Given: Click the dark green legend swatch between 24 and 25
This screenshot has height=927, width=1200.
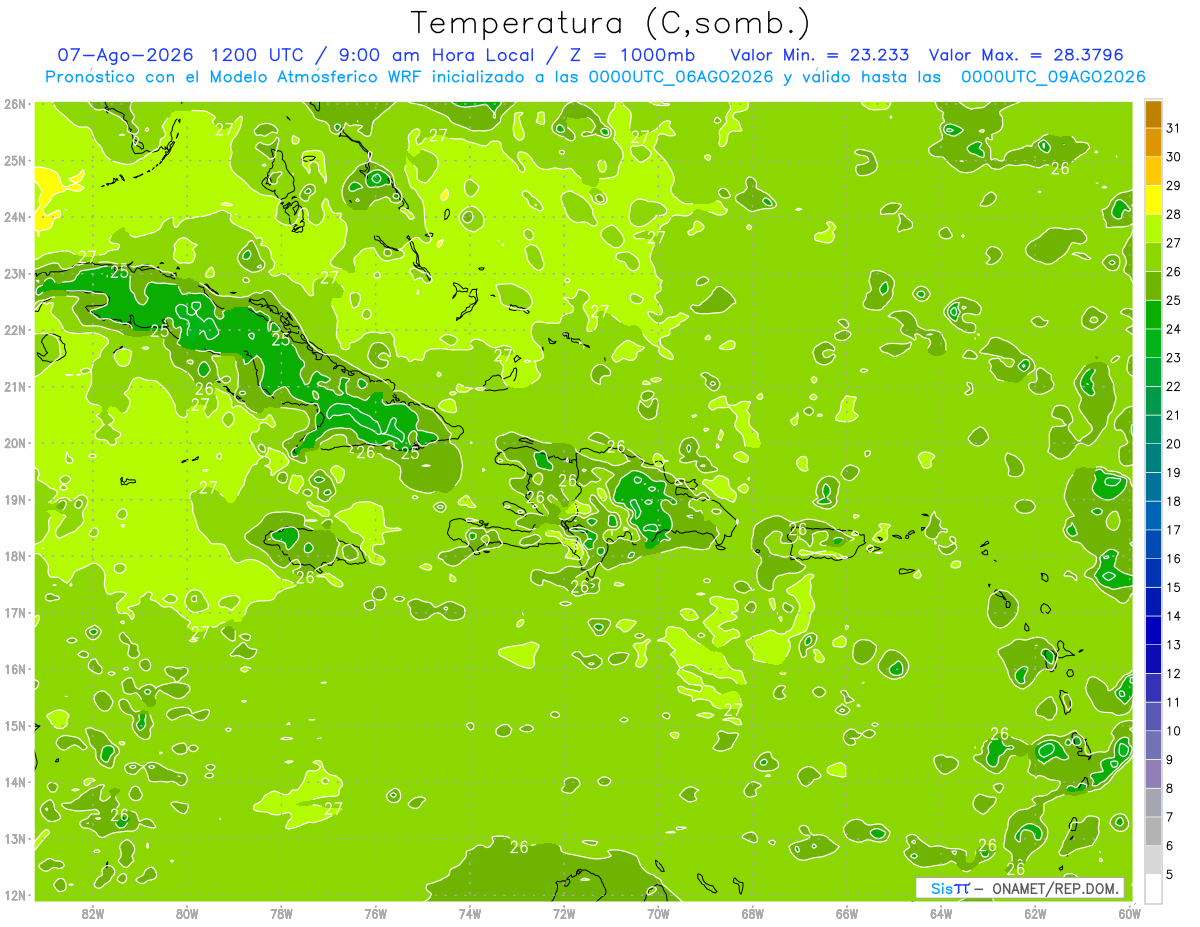Looking at the screenshot, I should coord(1153,314).
